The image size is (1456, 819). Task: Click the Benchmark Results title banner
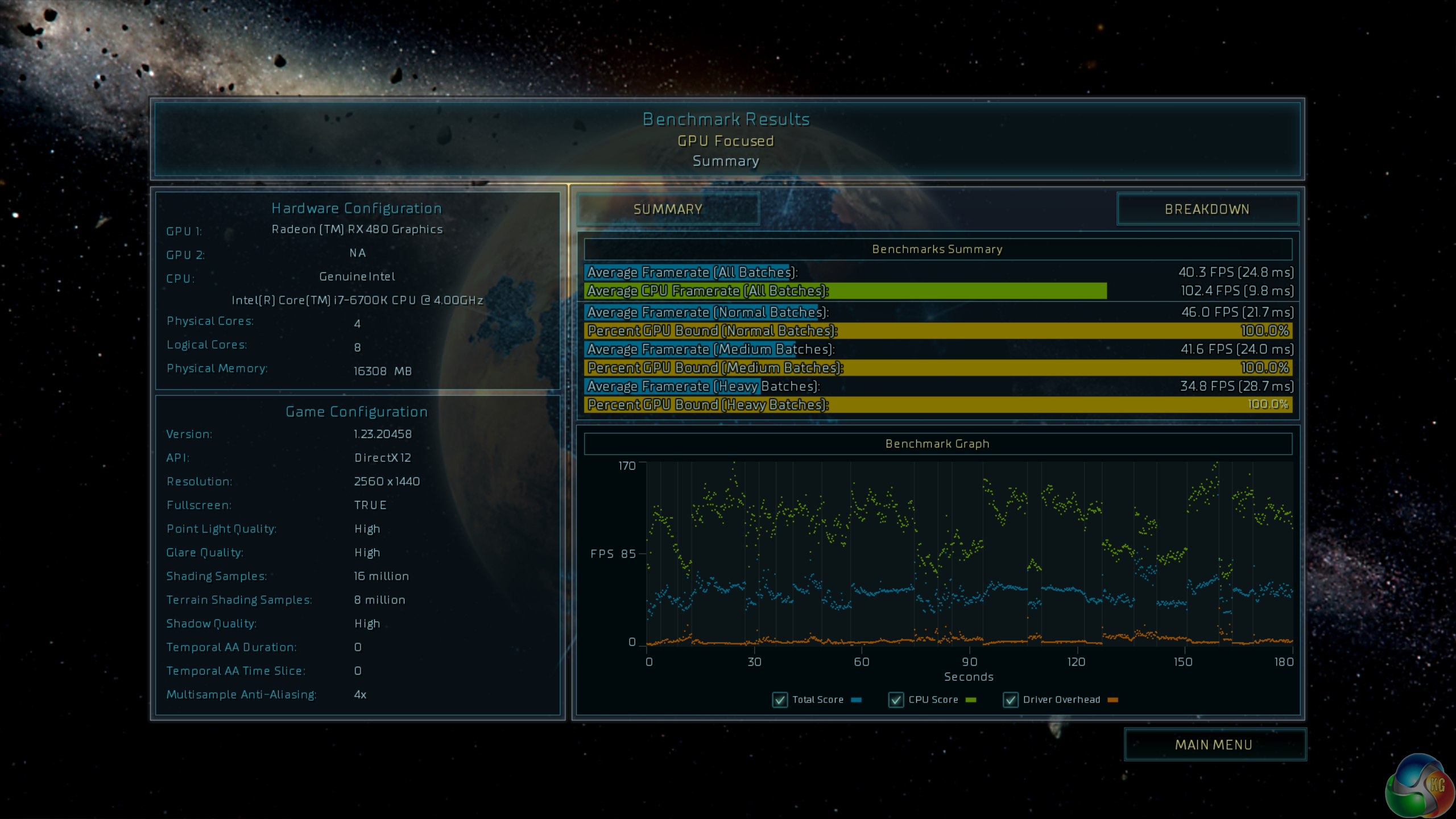click(726, 119)
